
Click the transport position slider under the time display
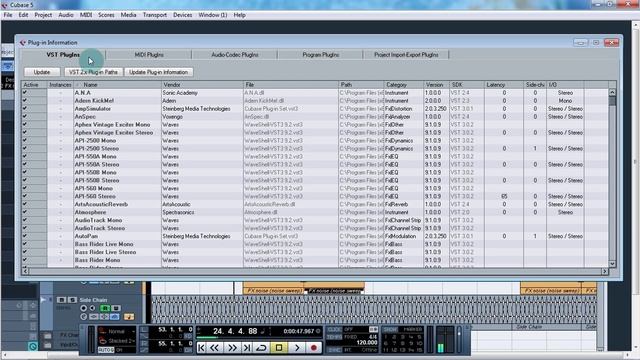point(259,338)
